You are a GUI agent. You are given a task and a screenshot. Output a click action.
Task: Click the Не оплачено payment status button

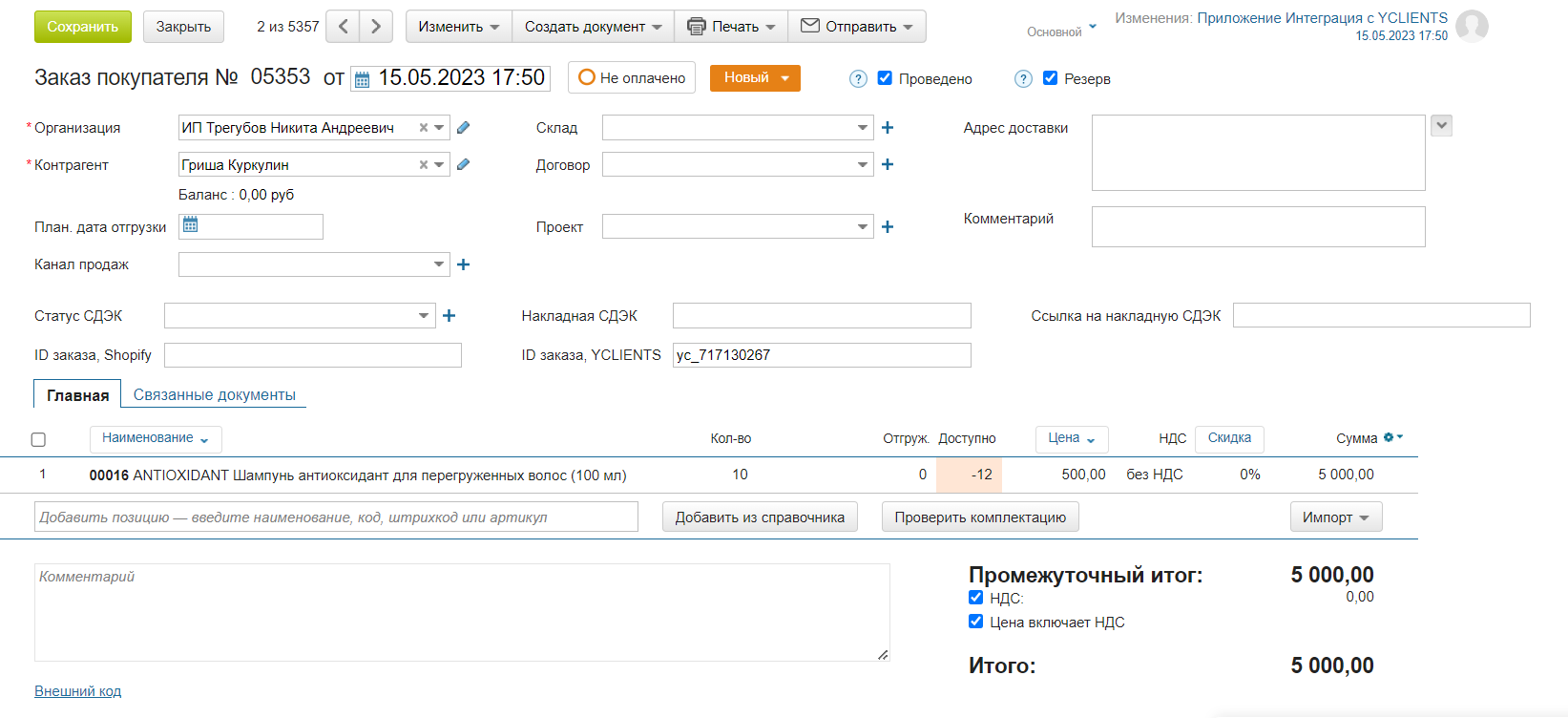click(632, 78)
